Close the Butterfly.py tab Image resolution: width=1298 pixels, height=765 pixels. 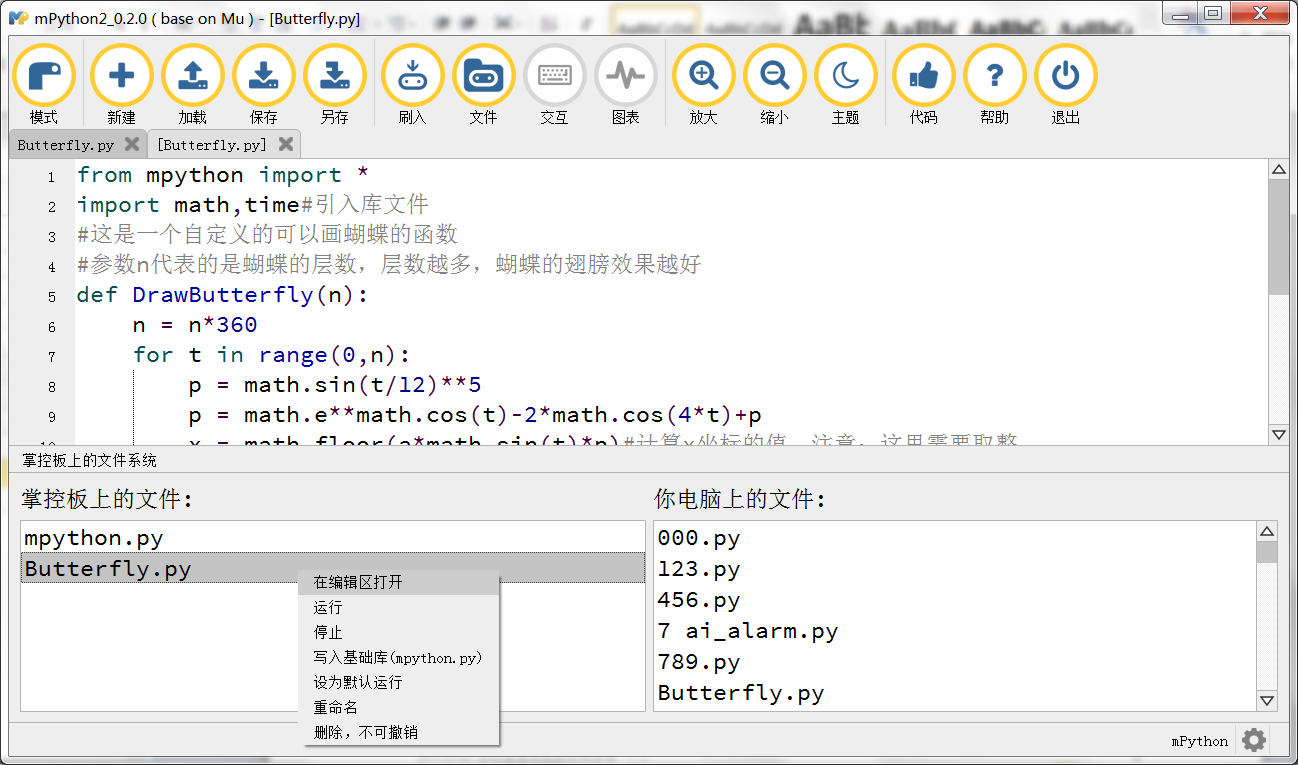click(131, 145)
